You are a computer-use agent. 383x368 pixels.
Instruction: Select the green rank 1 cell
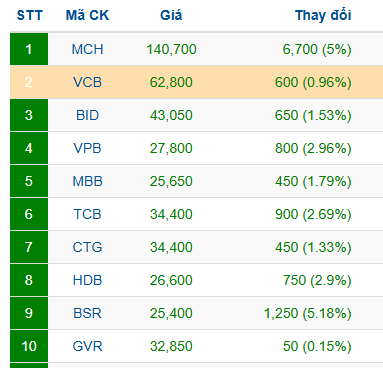click(29, 49)
